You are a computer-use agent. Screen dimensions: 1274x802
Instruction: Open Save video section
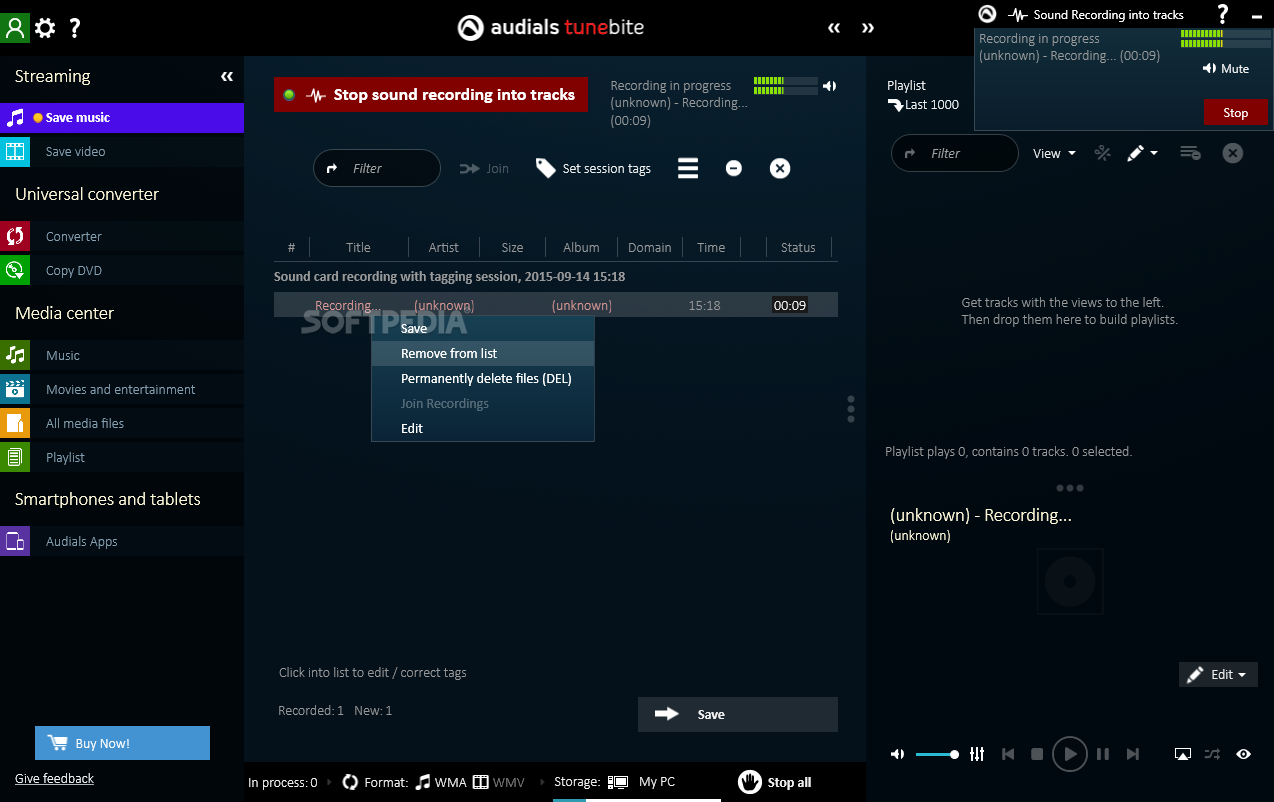[x=122, y=152]
